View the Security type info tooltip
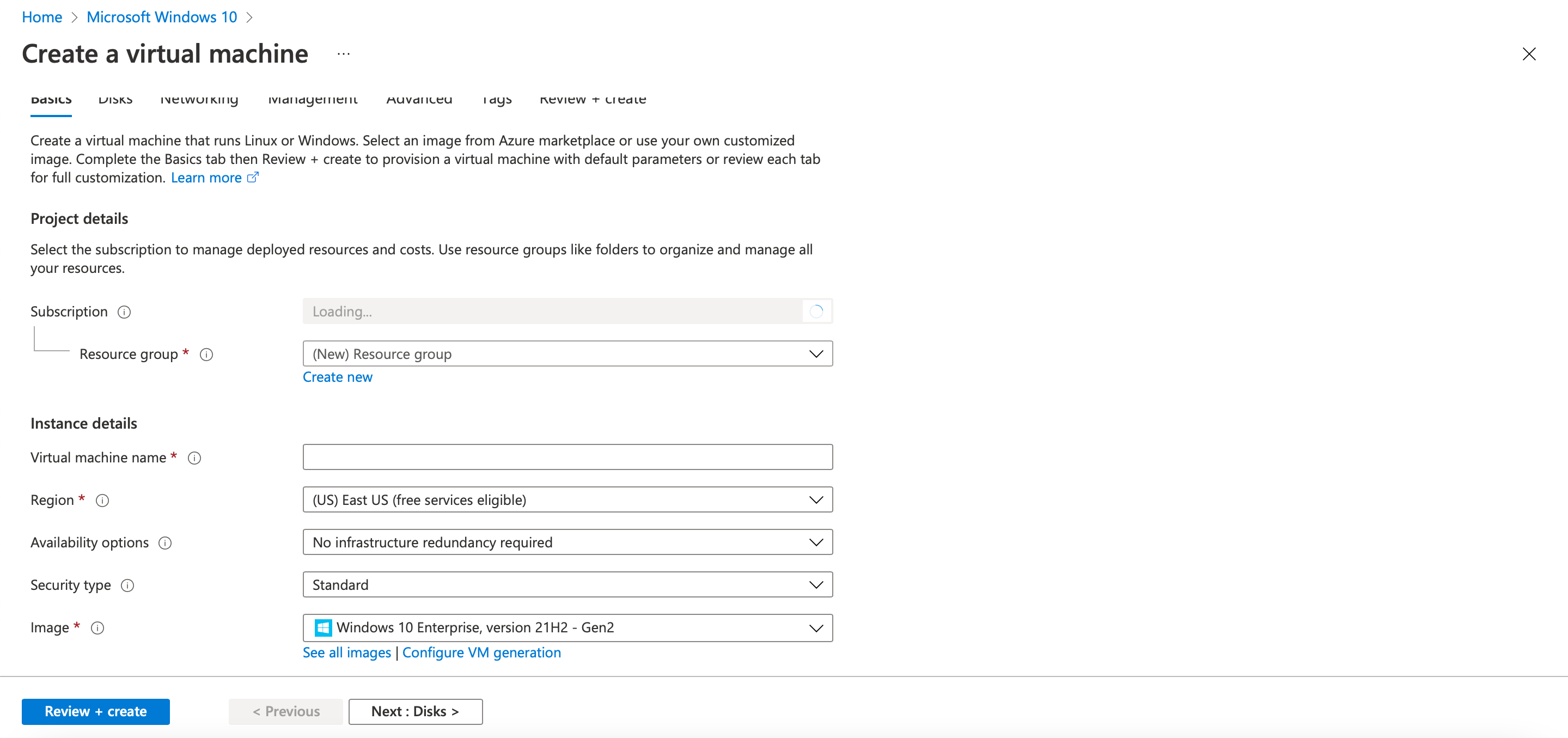1568x738 pixels. 128,585
